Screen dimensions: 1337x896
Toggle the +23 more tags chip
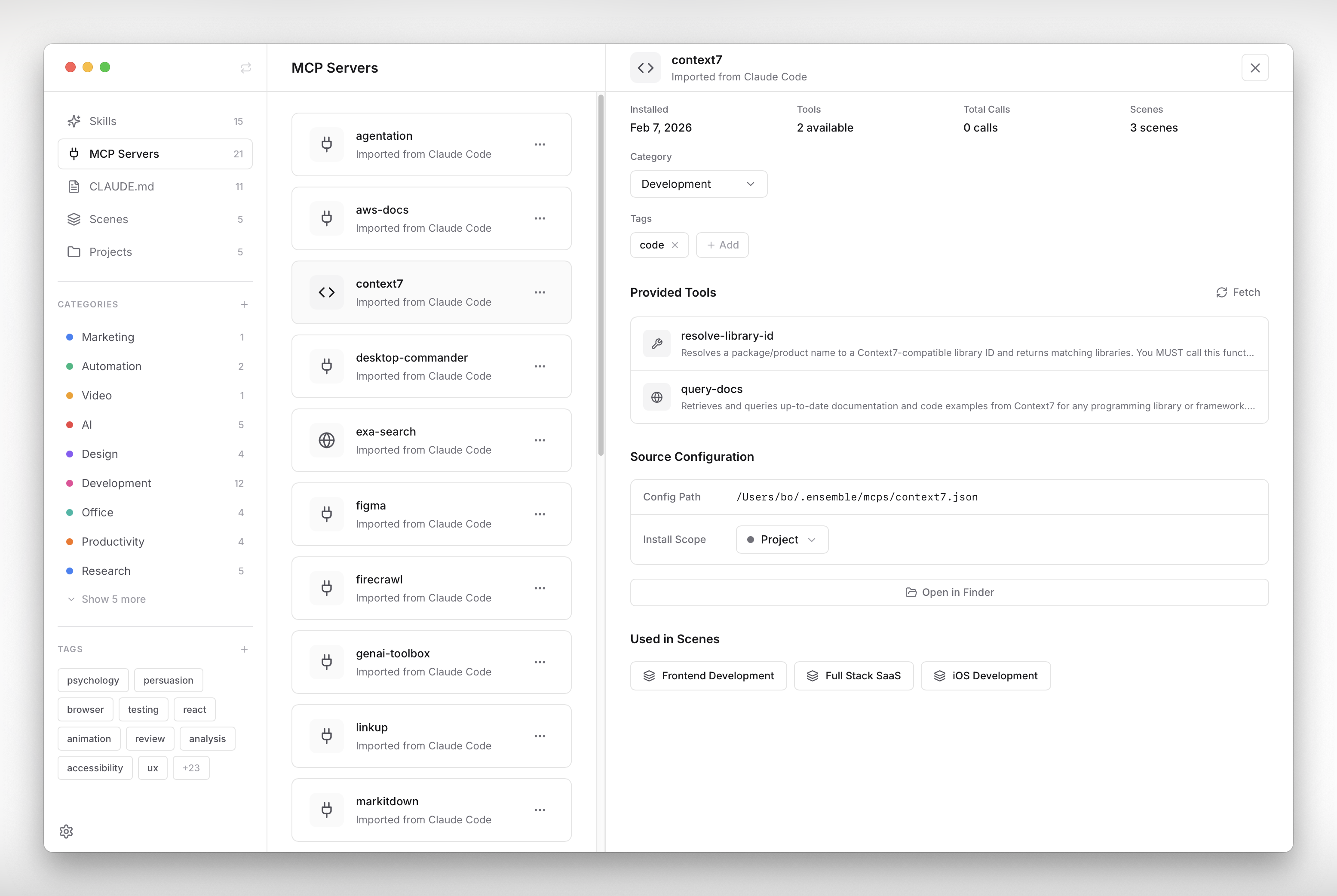pyautogui.click(x=191, y=768)
